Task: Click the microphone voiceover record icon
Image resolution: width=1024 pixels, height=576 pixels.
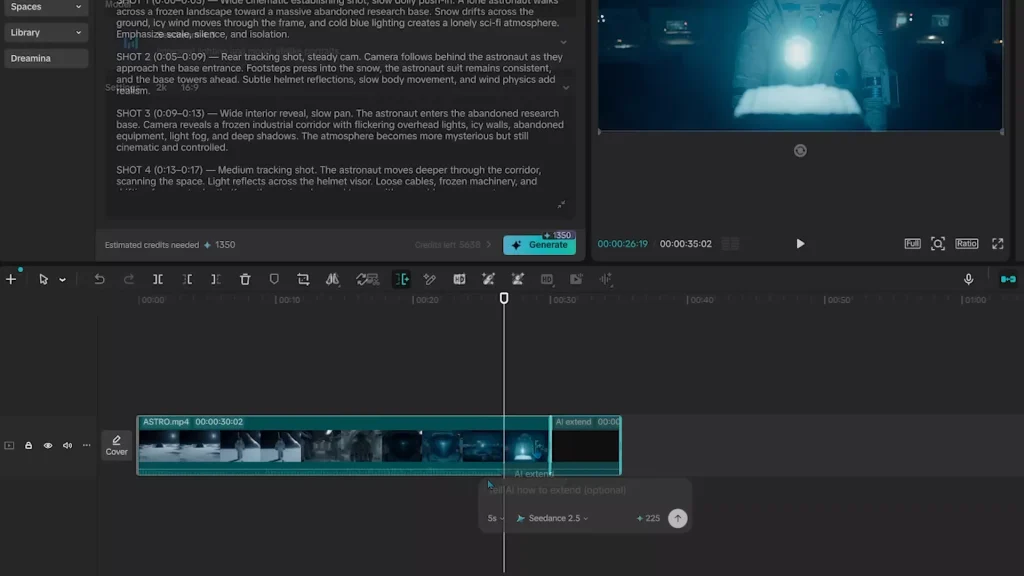Action: click(x=968, y=280)
